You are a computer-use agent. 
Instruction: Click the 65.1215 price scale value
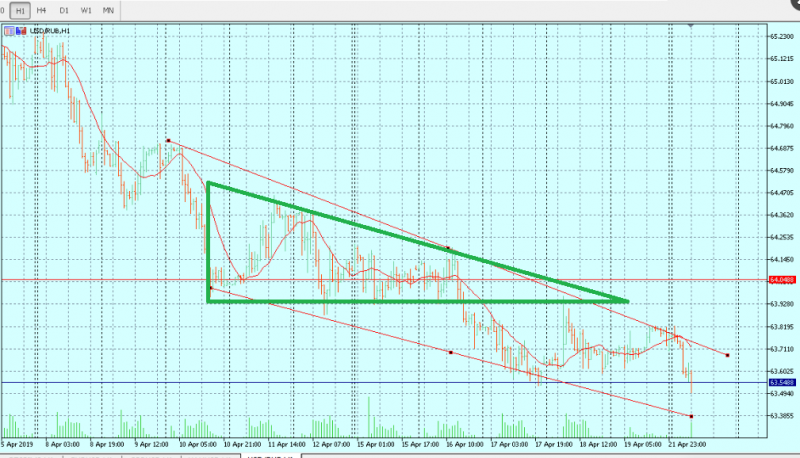pos(782,59)
